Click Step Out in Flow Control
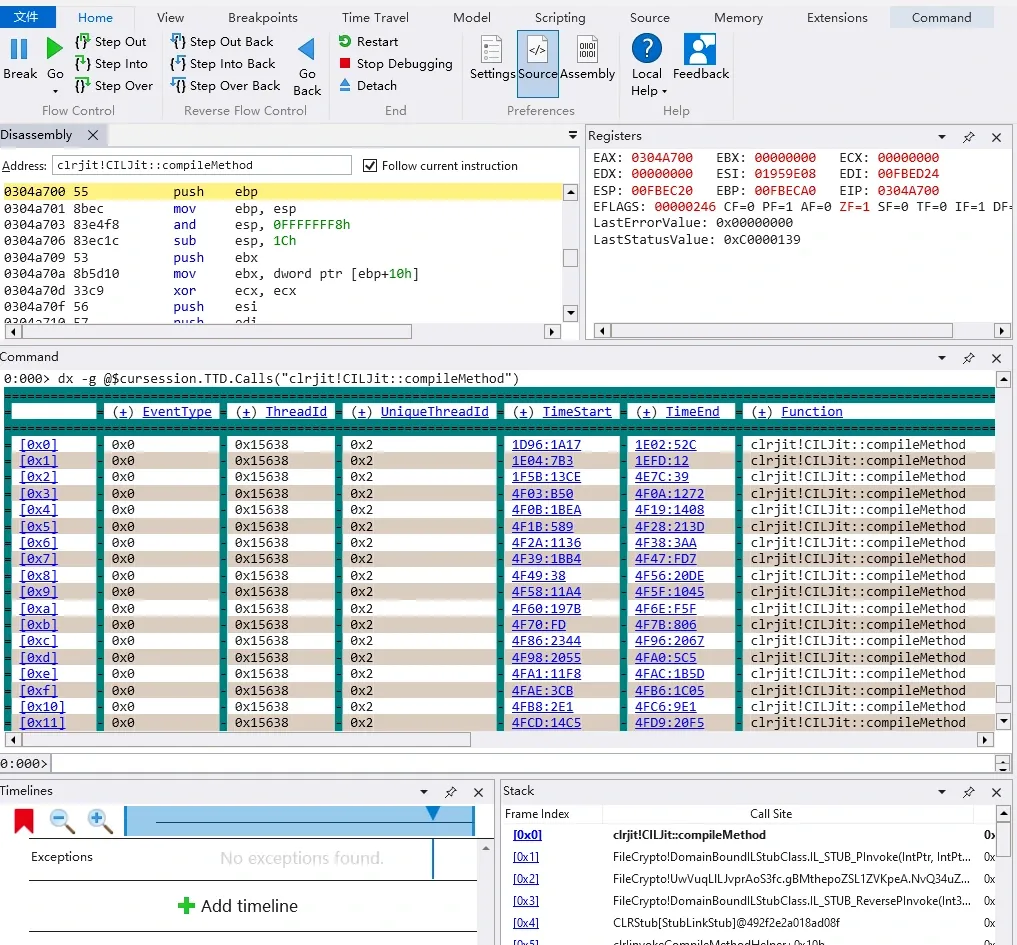The image size is (1017, 945). point(111,42)
